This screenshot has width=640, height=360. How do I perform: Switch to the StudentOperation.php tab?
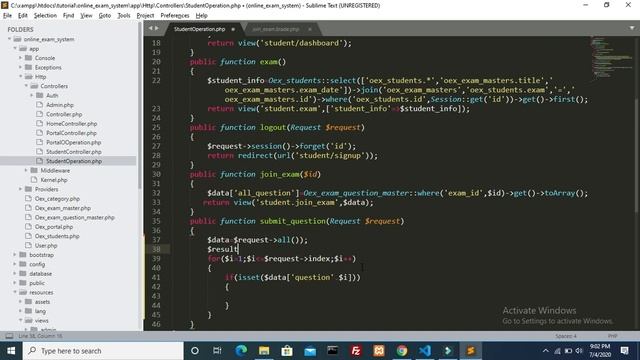[200, 29]
